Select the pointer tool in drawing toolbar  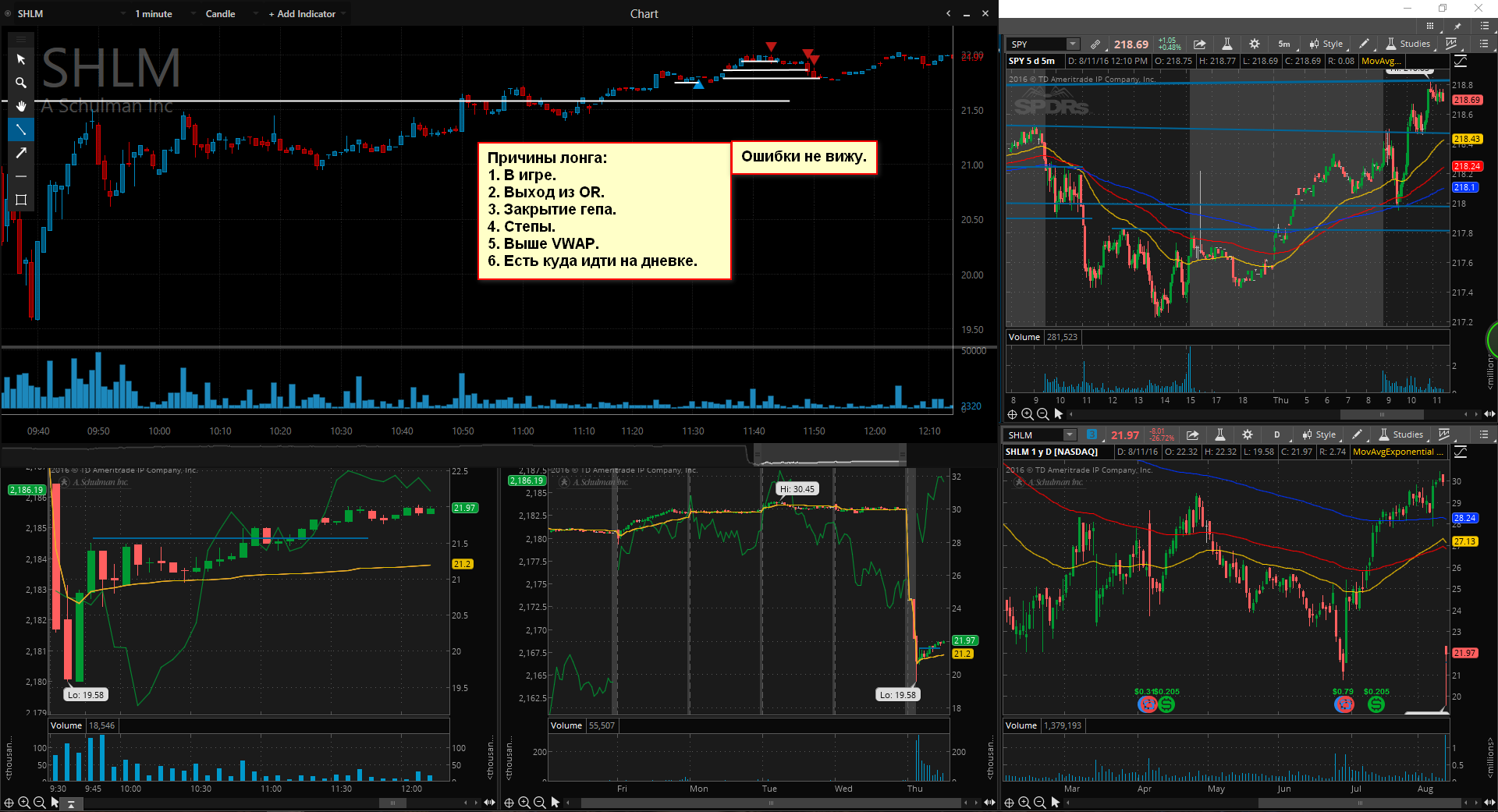(x=21, y=59)
